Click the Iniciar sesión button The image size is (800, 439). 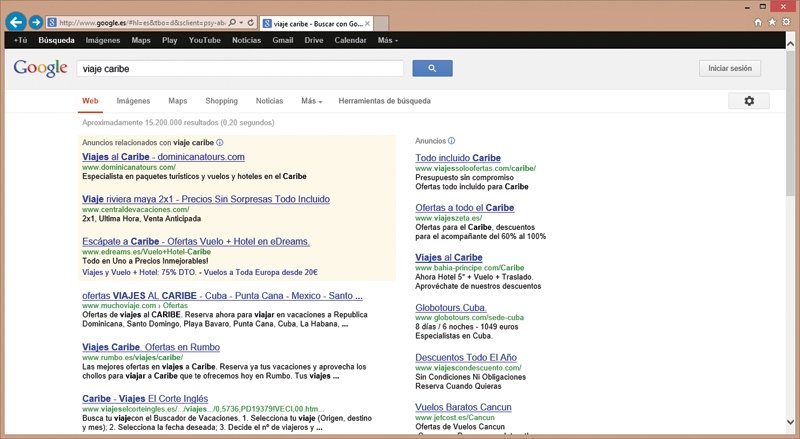730,68
